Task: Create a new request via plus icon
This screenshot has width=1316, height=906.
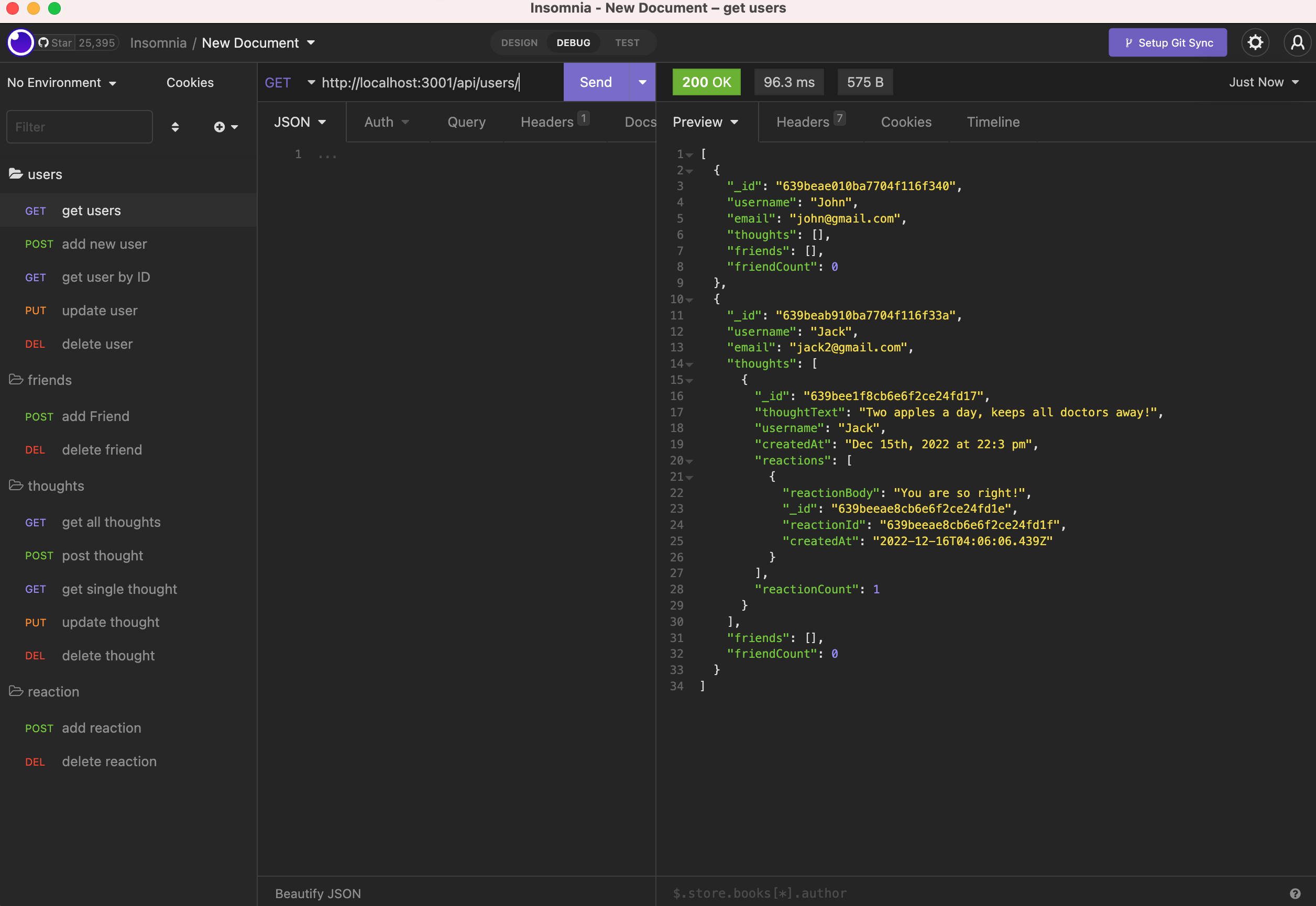Action: point(220,127)
